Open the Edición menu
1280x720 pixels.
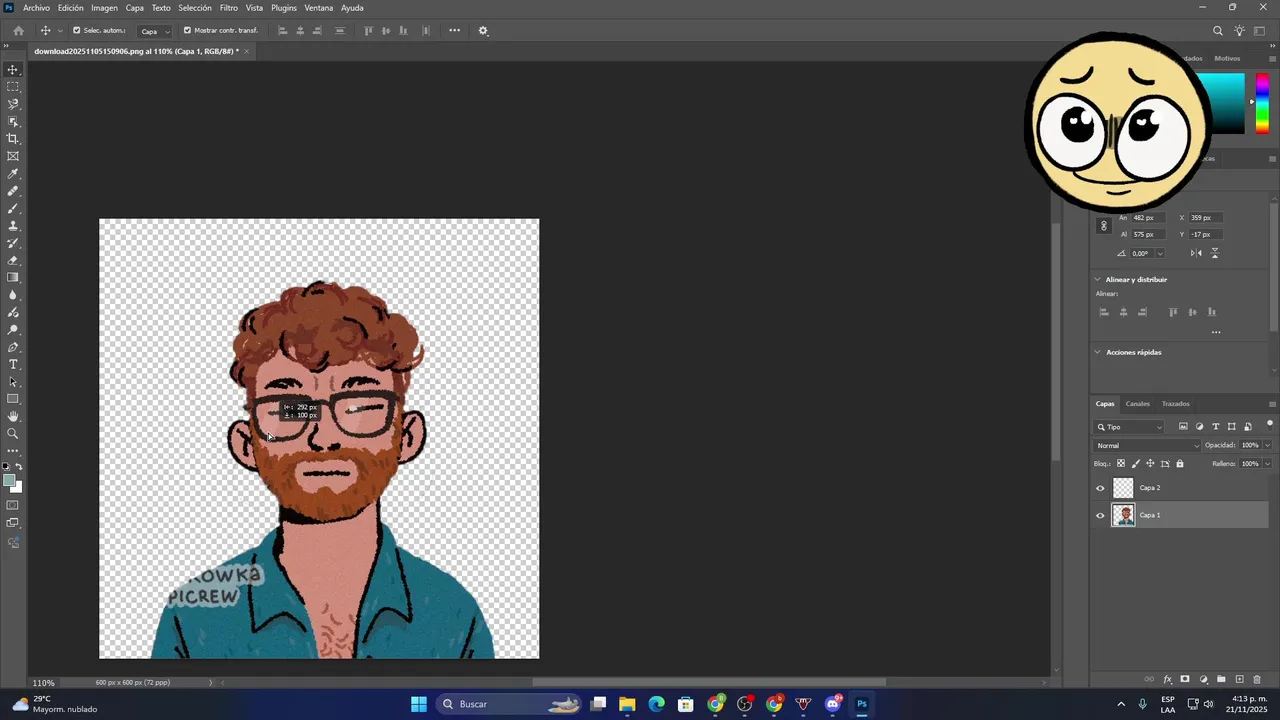click(x=70, y=8)
